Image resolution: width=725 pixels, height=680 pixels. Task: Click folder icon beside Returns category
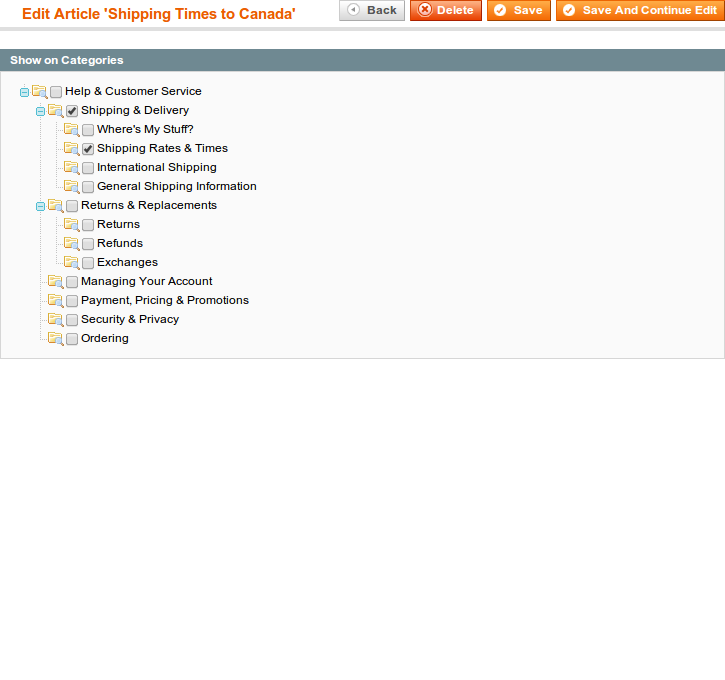[x=72, y=224]
